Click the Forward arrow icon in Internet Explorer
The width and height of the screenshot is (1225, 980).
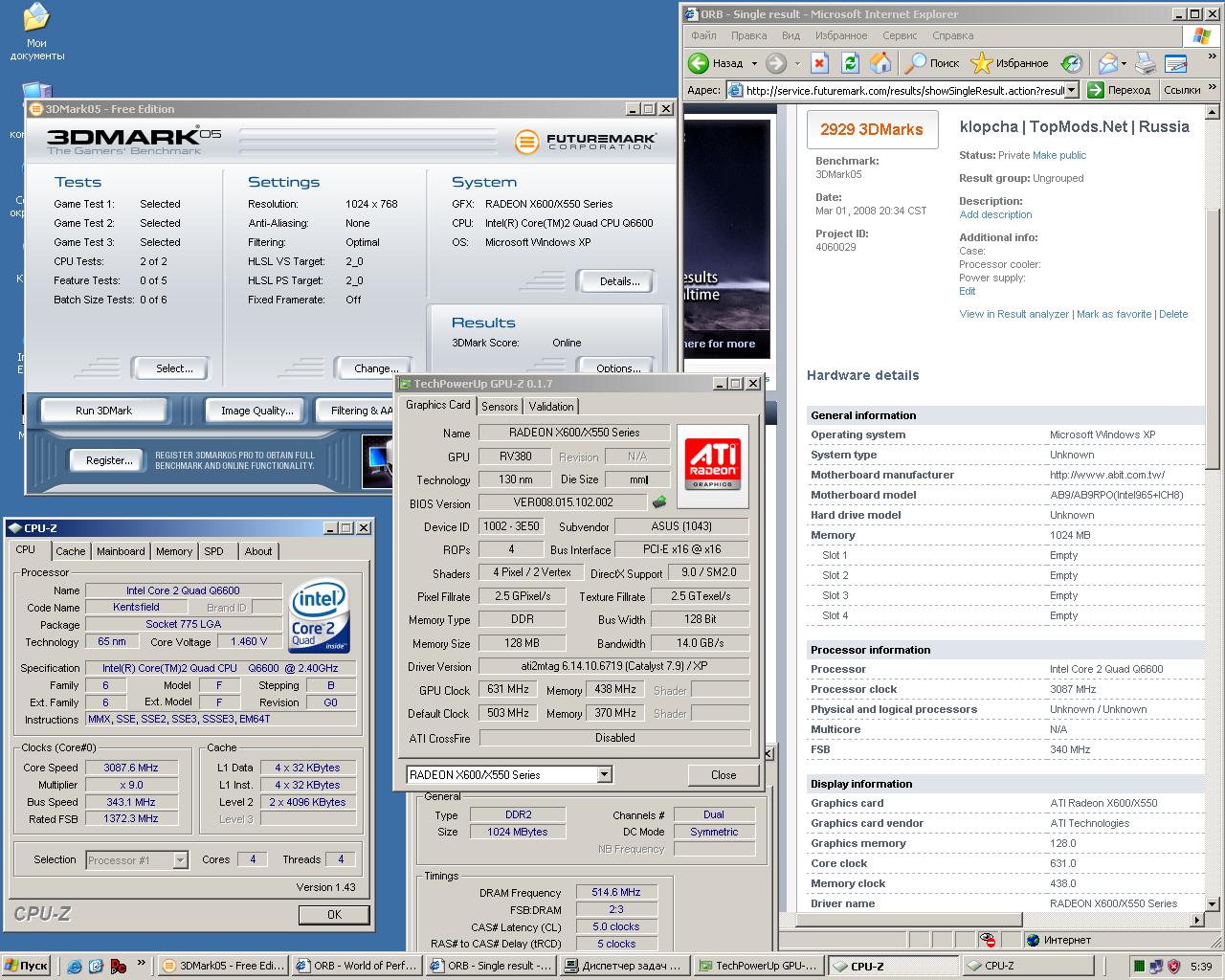pos(776,63)
